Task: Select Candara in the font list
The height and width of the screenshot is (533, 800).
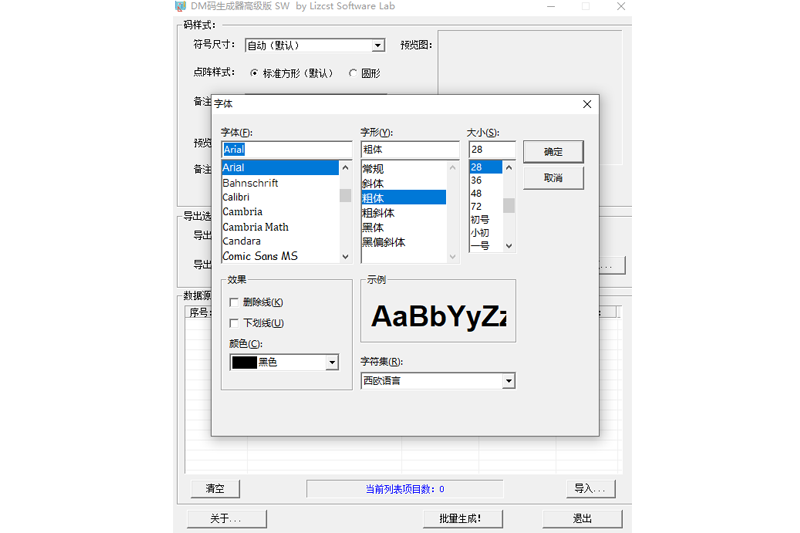Action: coord(280,241)
